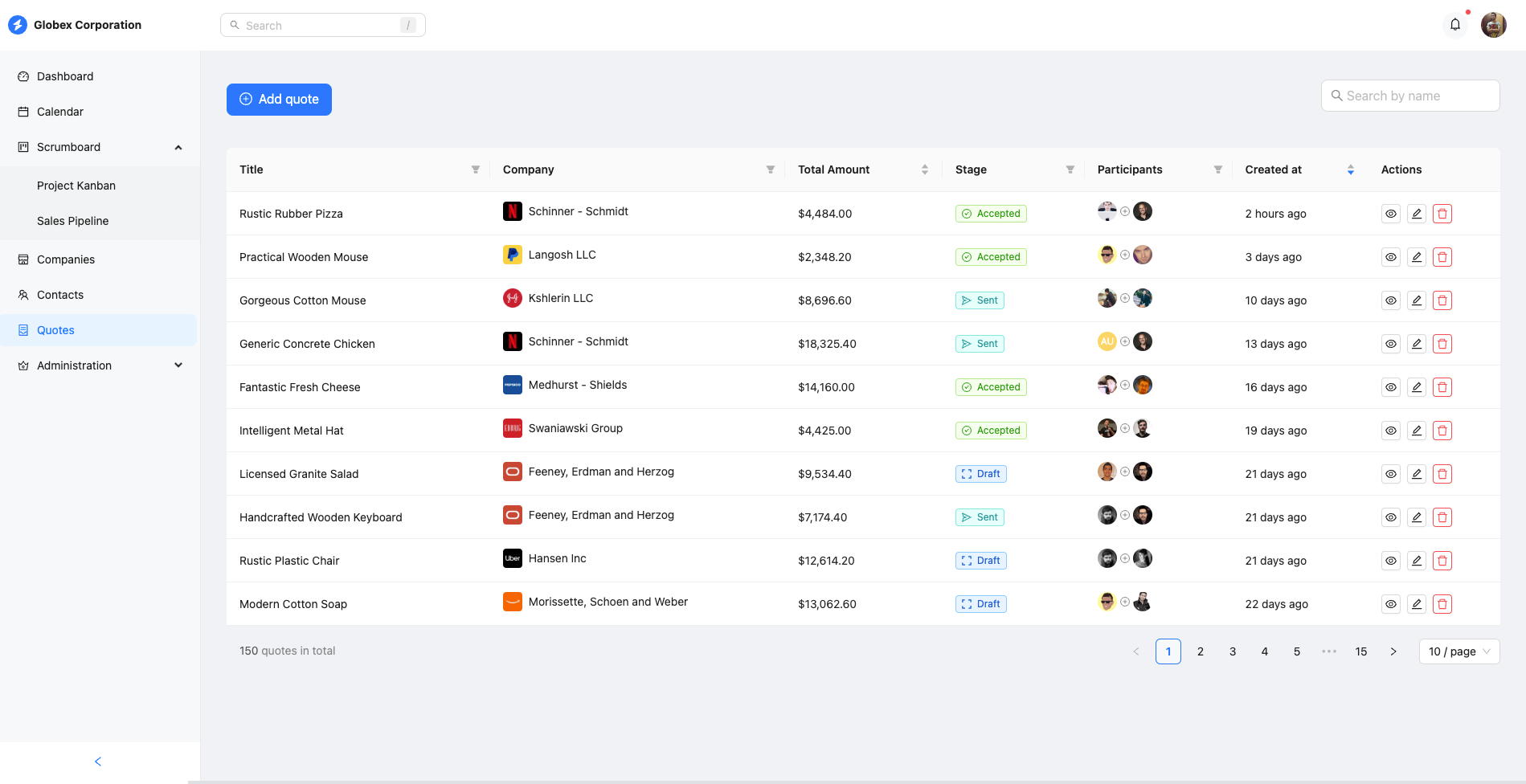The height and width of the screenshot is (784, 1526).
Task: View the Intelligent Metal Hat quote
Action: coord(1391,431)
